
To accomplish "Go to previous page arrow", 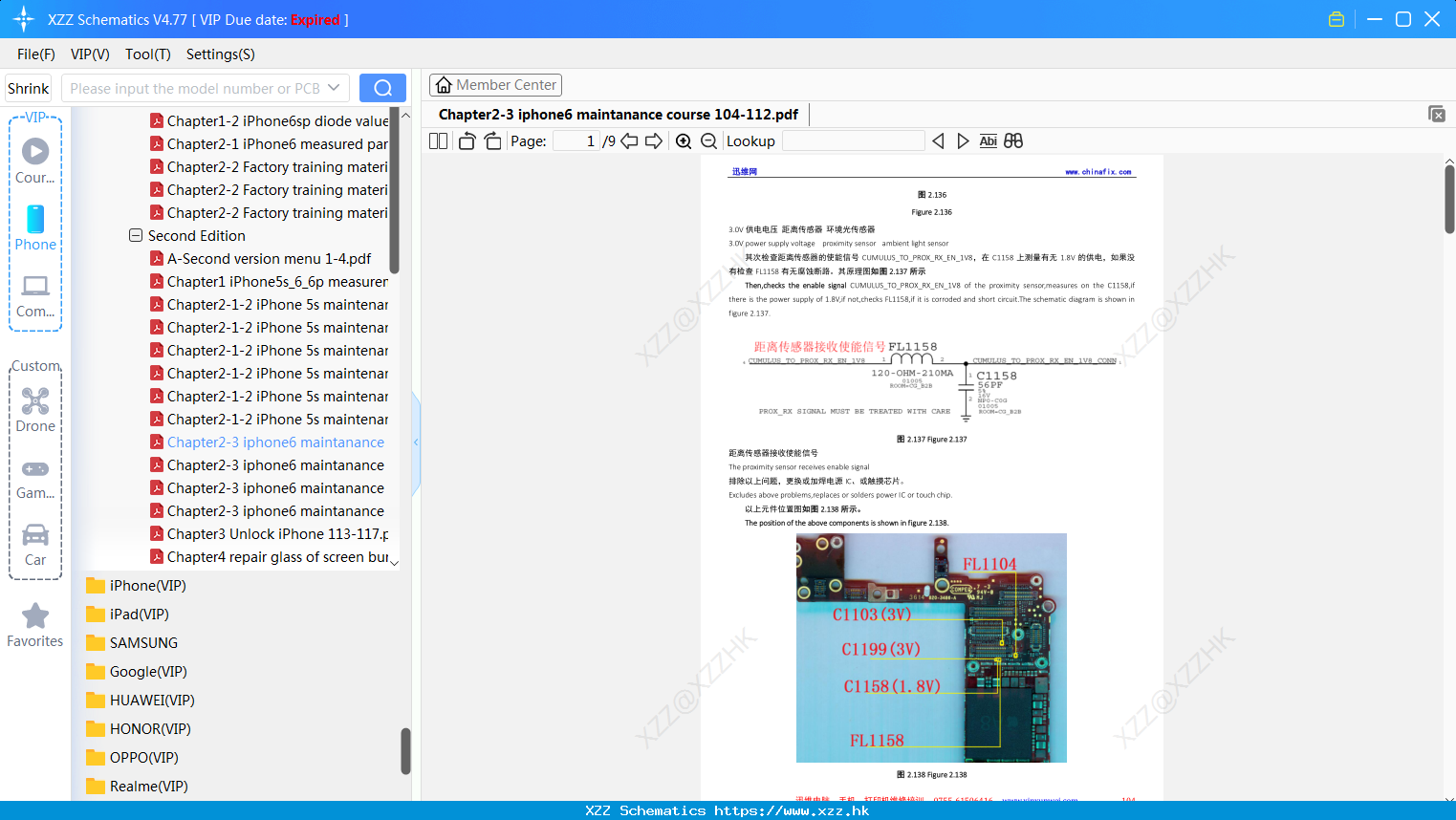I will coord(629,141).
